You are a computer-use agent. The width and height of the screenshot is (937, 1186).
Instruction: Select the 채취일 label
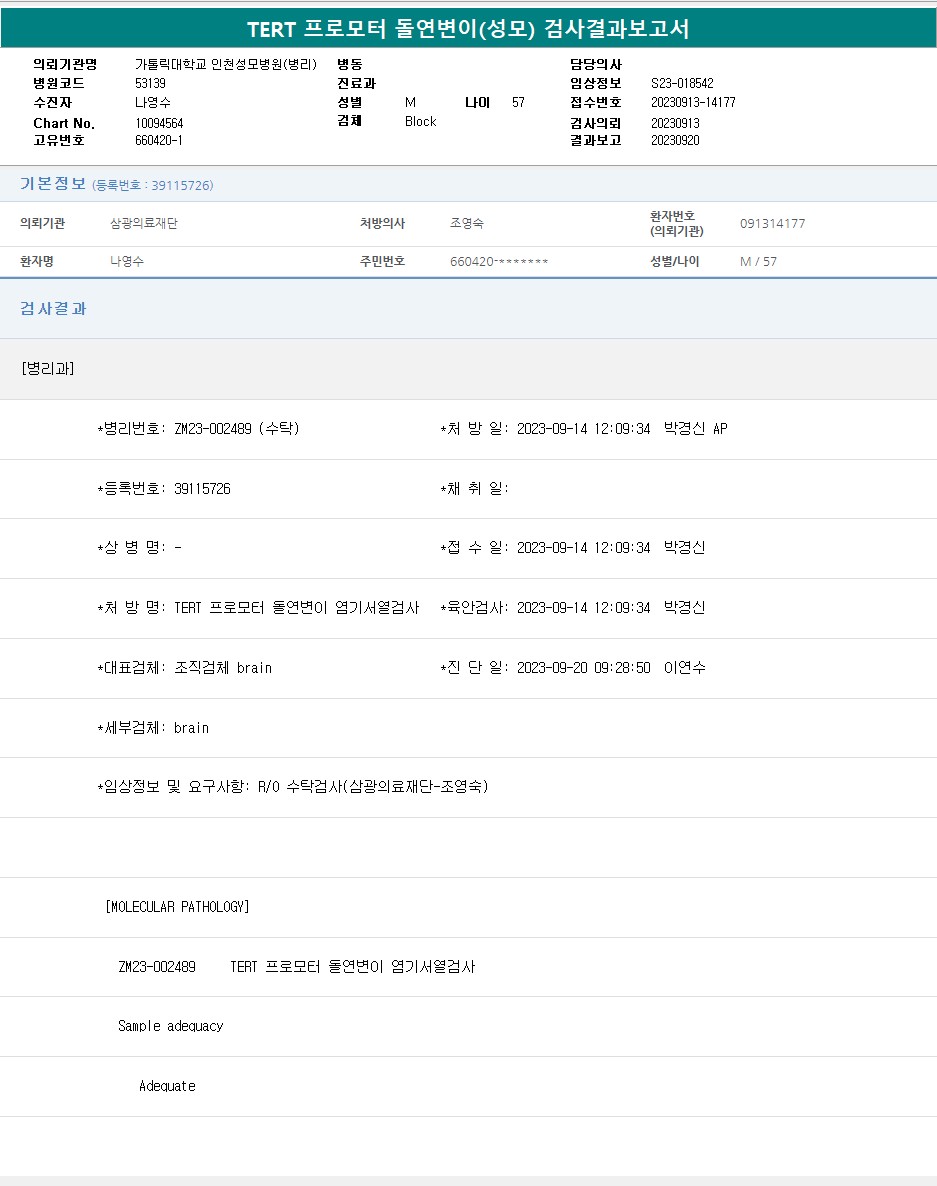click(474, 489)
